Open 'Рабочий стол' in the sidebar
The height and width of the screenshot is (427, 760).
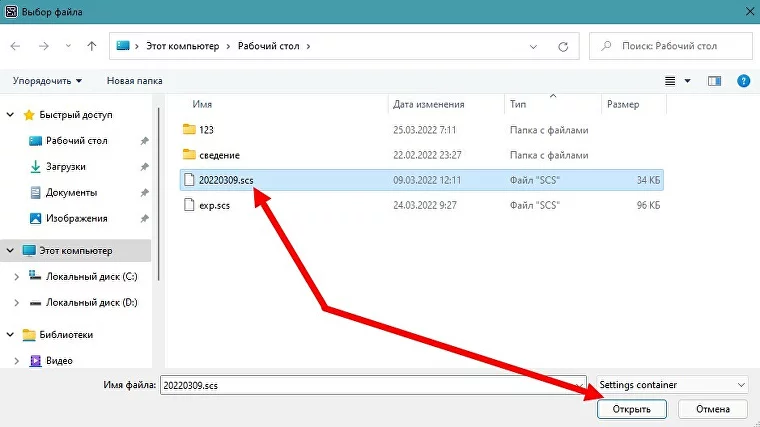77,141
